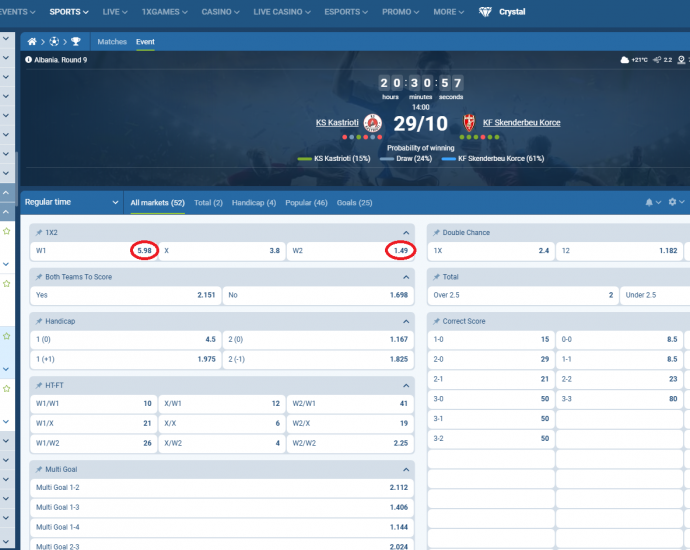Collapse the HT-FT market section
Image resolution: width=690 pixels, height=550 pixels.
tap(406, 386)
